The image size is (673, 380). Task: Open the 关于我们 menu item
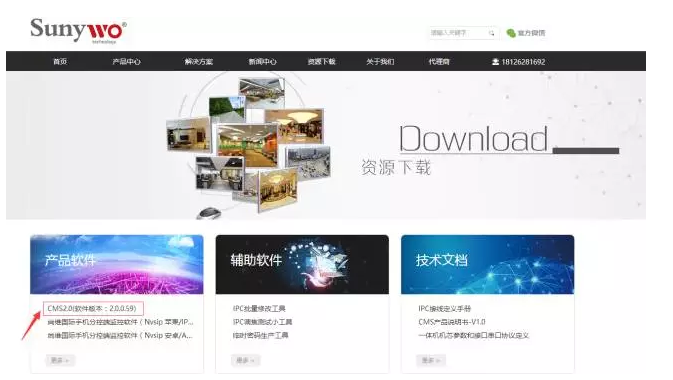(x=380, y=61)
